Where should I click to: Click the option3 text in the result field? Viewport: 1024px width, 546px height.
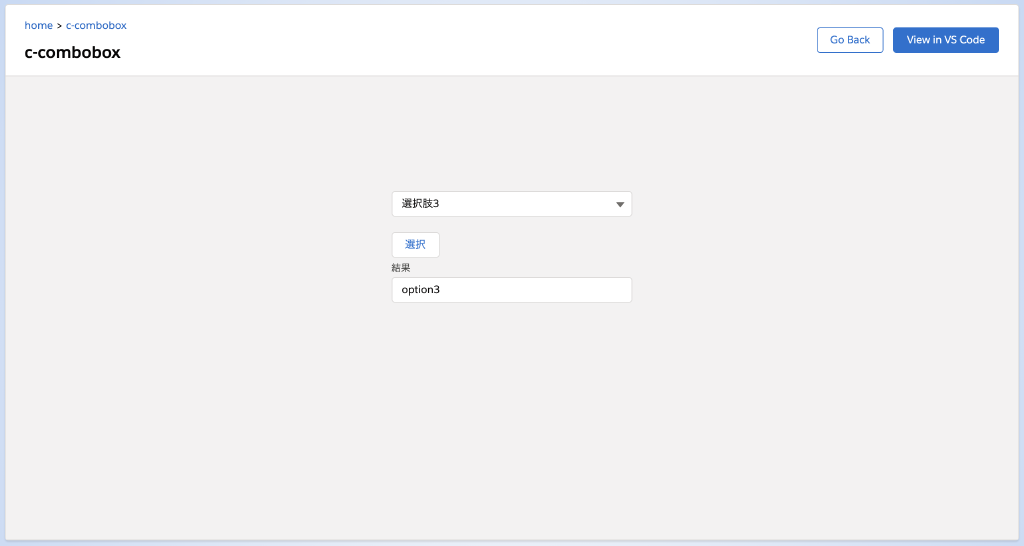coord(421,290)
